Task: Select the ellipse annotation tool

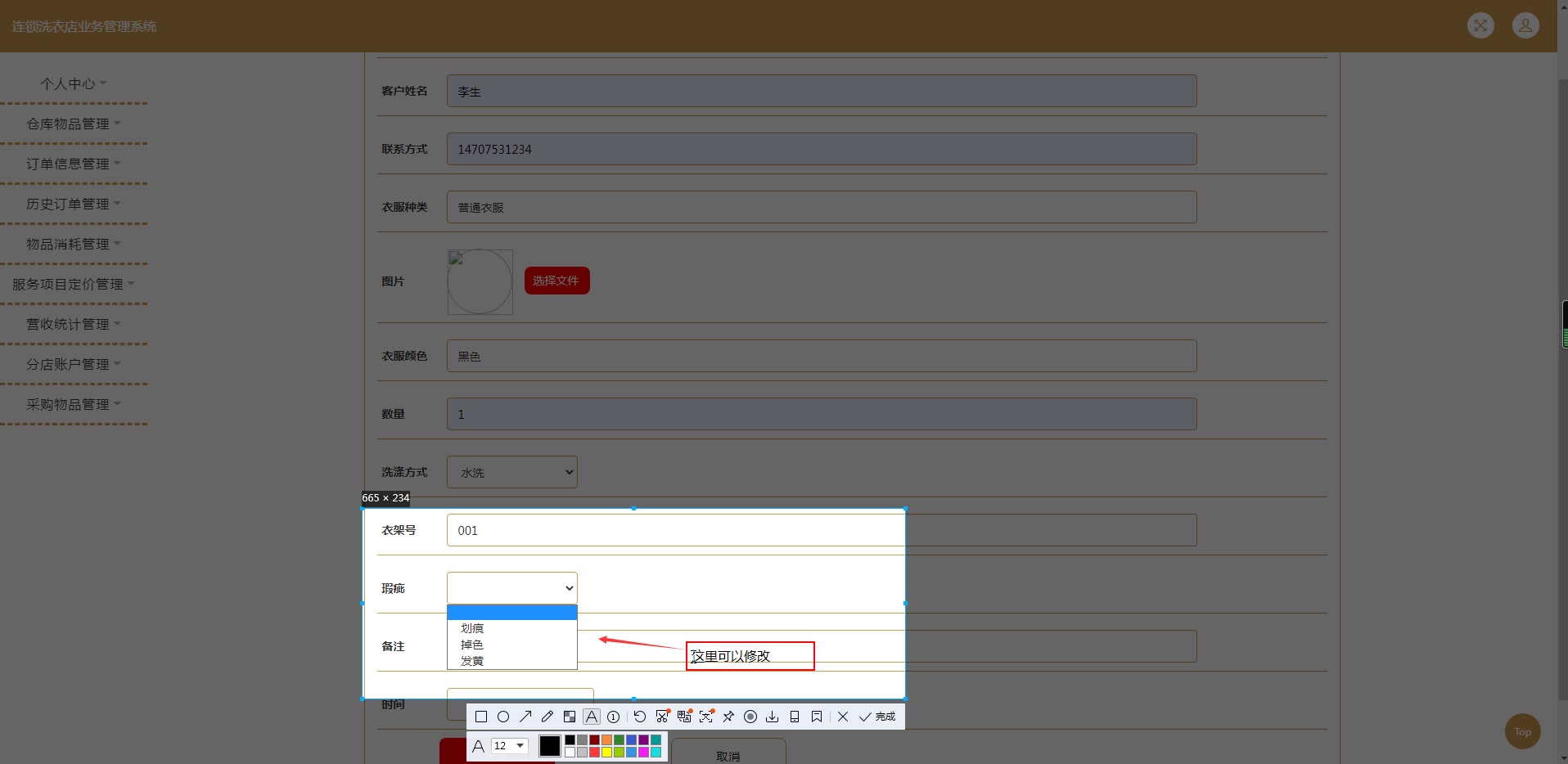Action: (503, 717)
